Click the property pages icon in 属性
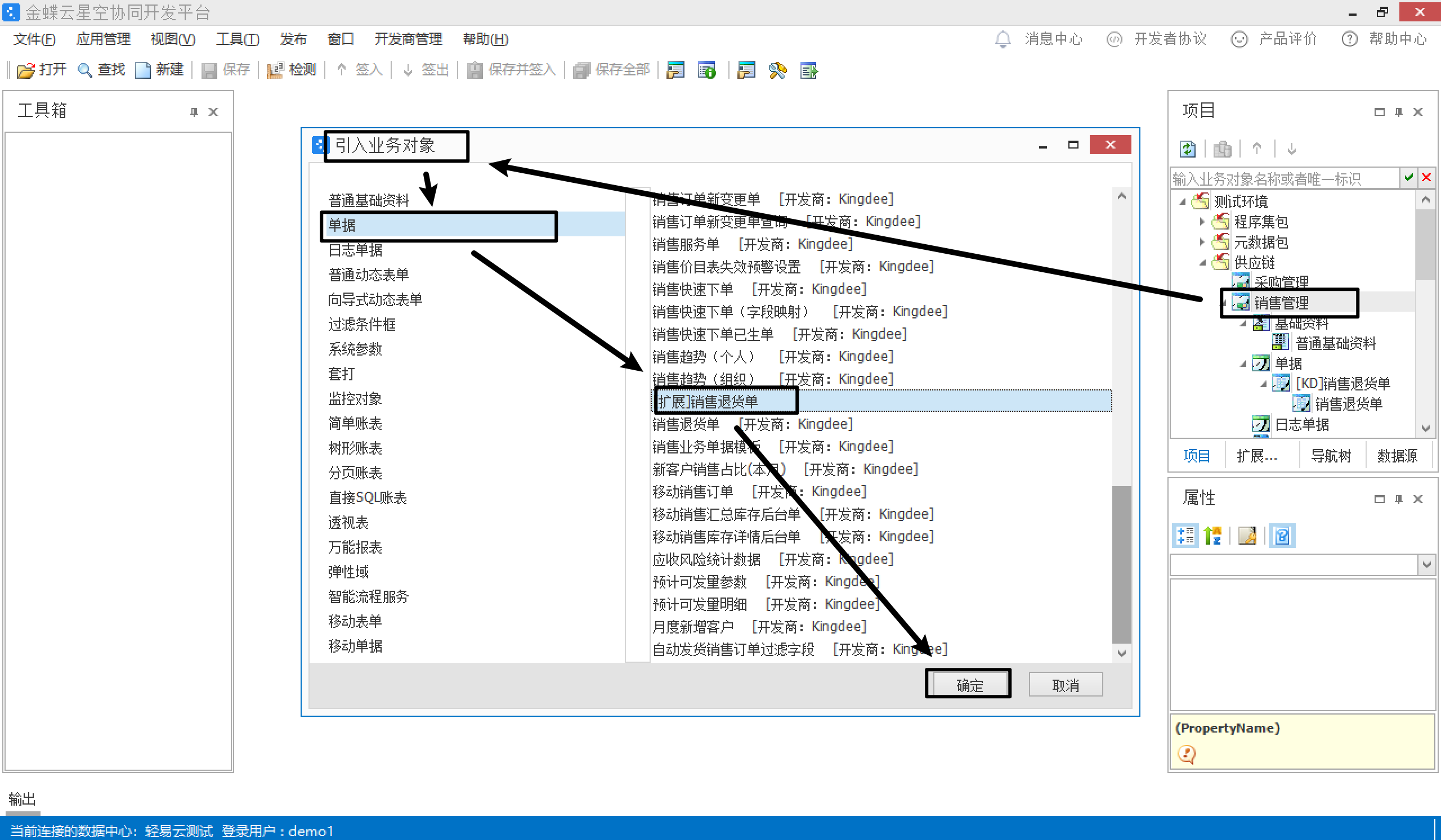The height and width of the screenshot is (840, 1441). pos(1247,536)
